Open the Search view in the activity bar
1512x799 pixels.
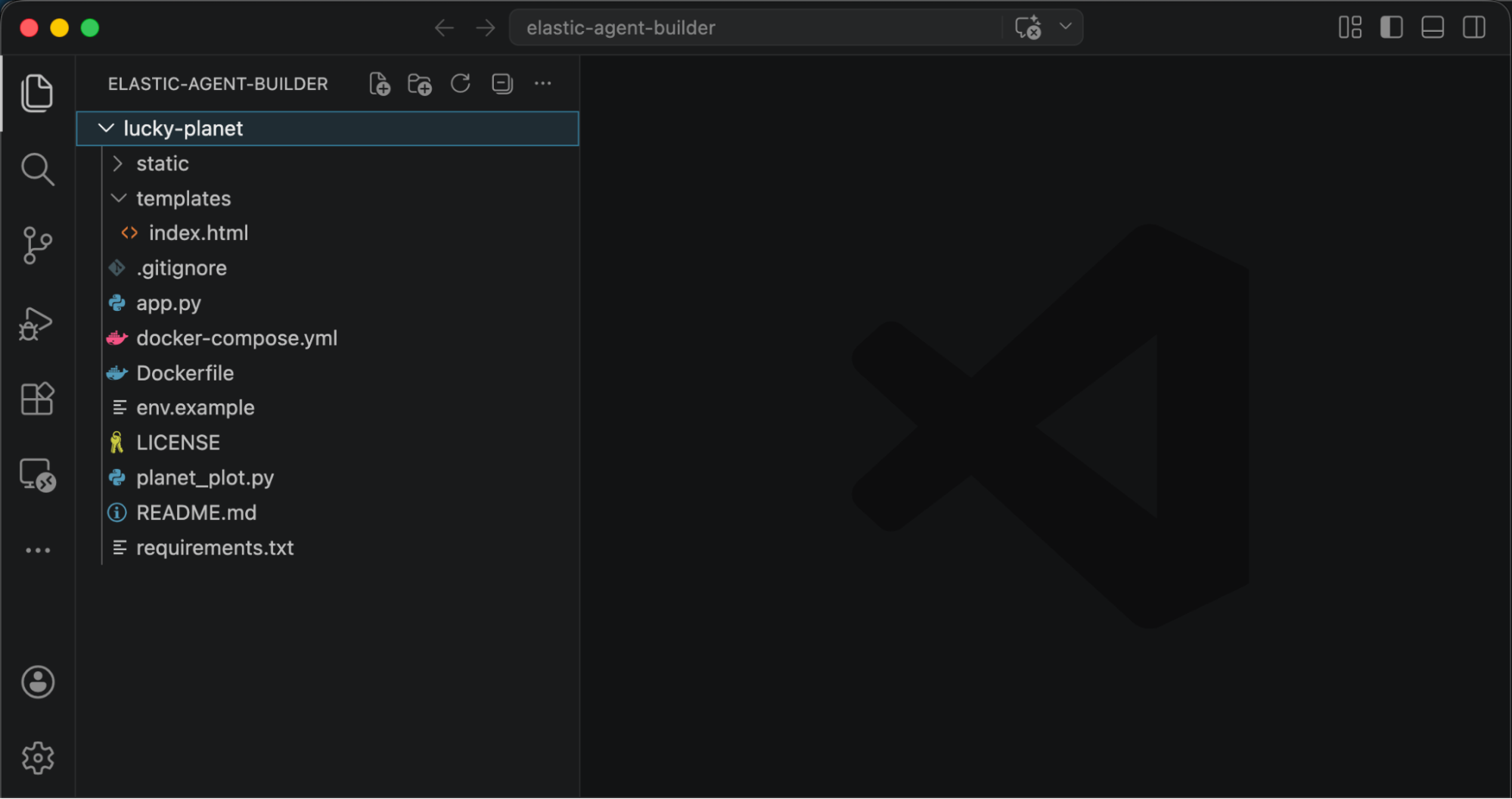37,169
